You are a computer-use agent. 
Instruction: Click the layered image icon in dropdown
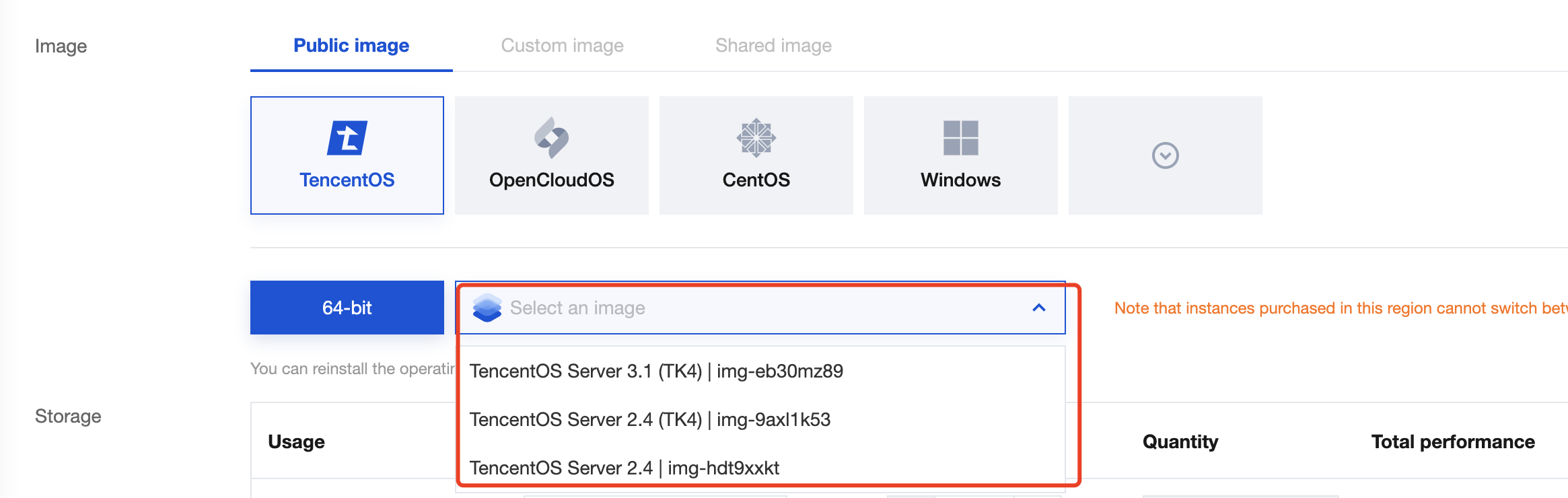click(487, 308)
